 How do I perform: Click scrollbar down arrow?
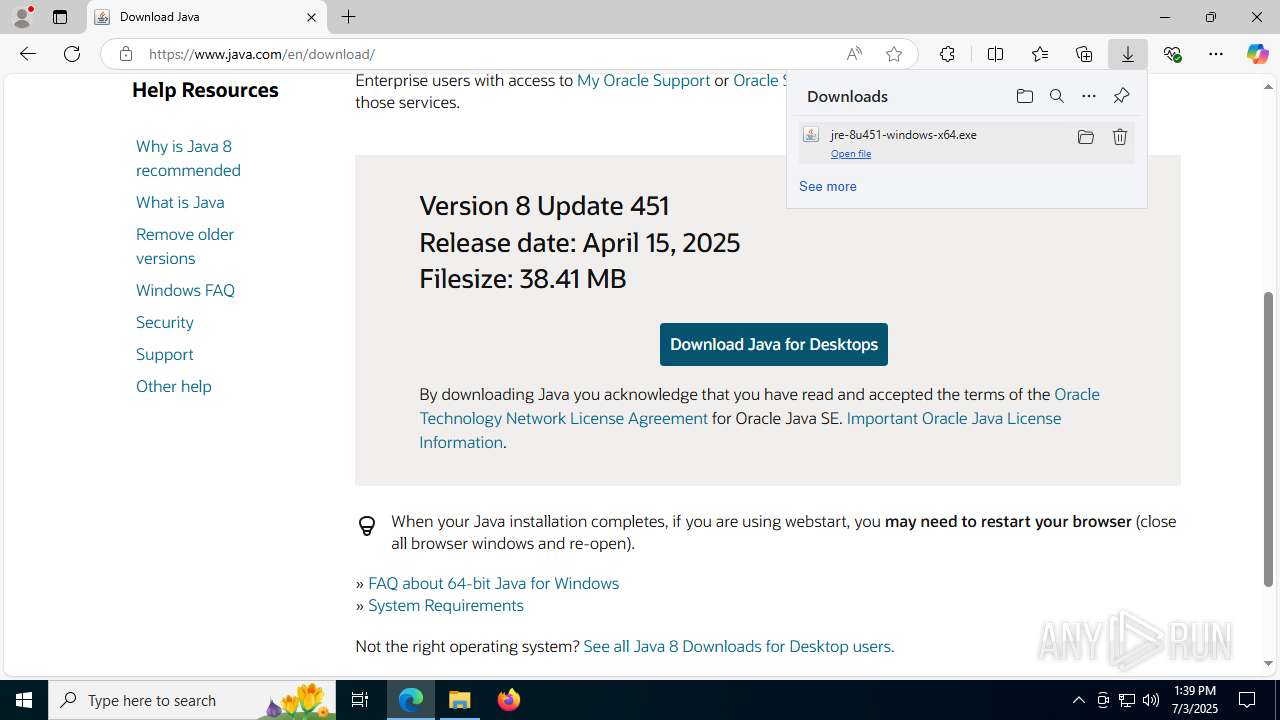tap(1269, 663)
